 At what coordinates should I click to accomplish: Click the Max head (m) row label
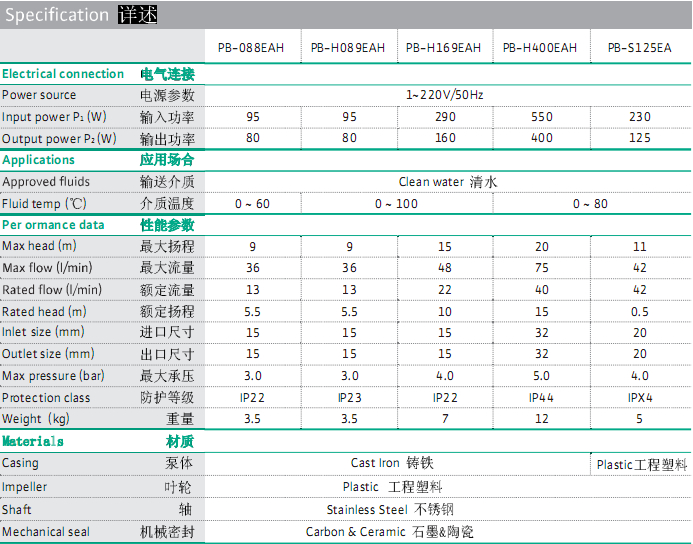[x=39, y=246]
